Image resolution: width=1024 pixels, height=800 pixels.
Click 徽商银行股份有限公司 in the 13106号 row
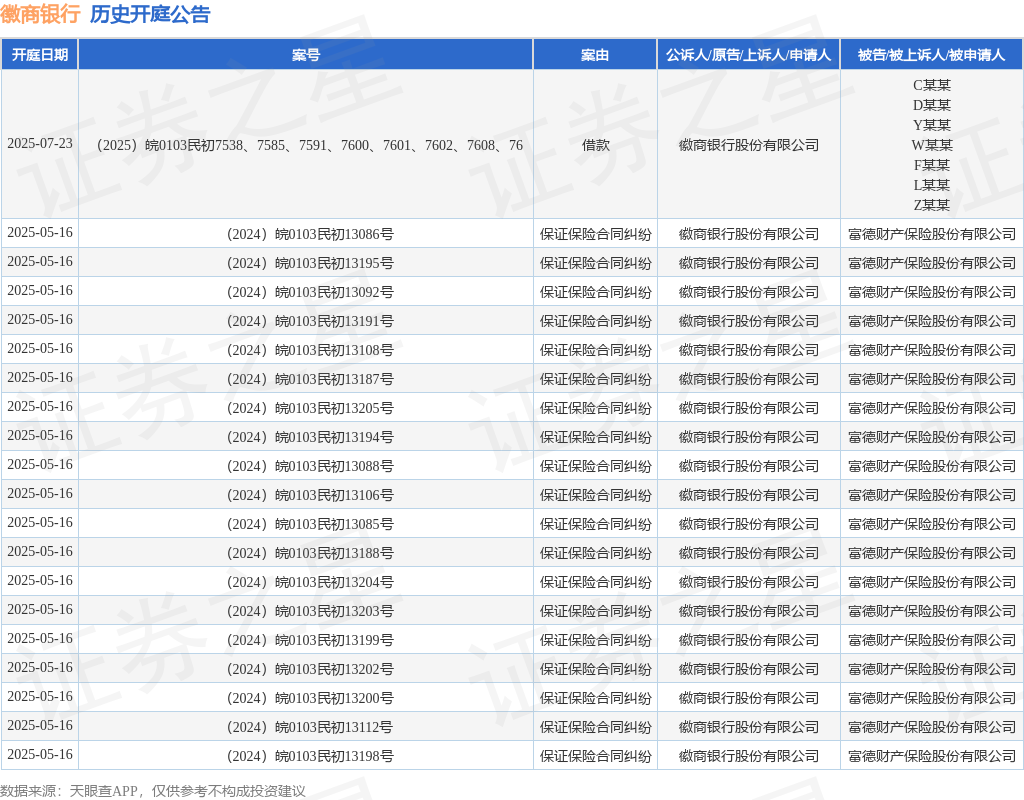coord(748,496)
